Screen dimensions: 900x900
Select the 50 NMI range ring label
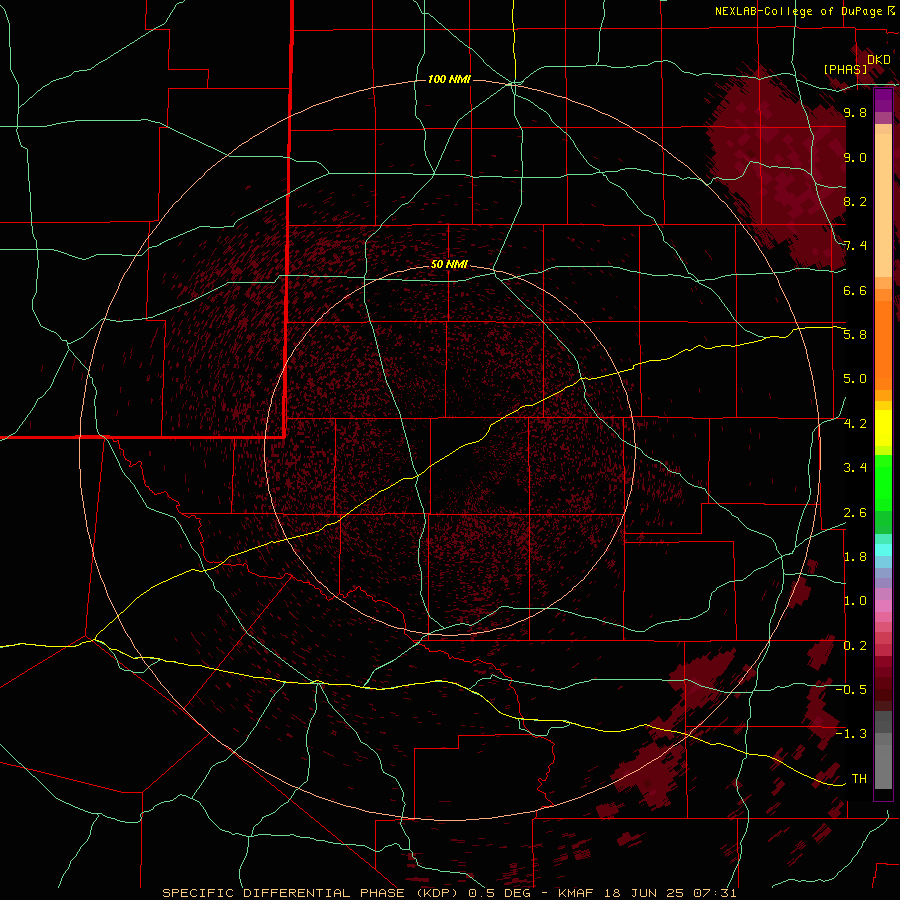coord(449,264)
